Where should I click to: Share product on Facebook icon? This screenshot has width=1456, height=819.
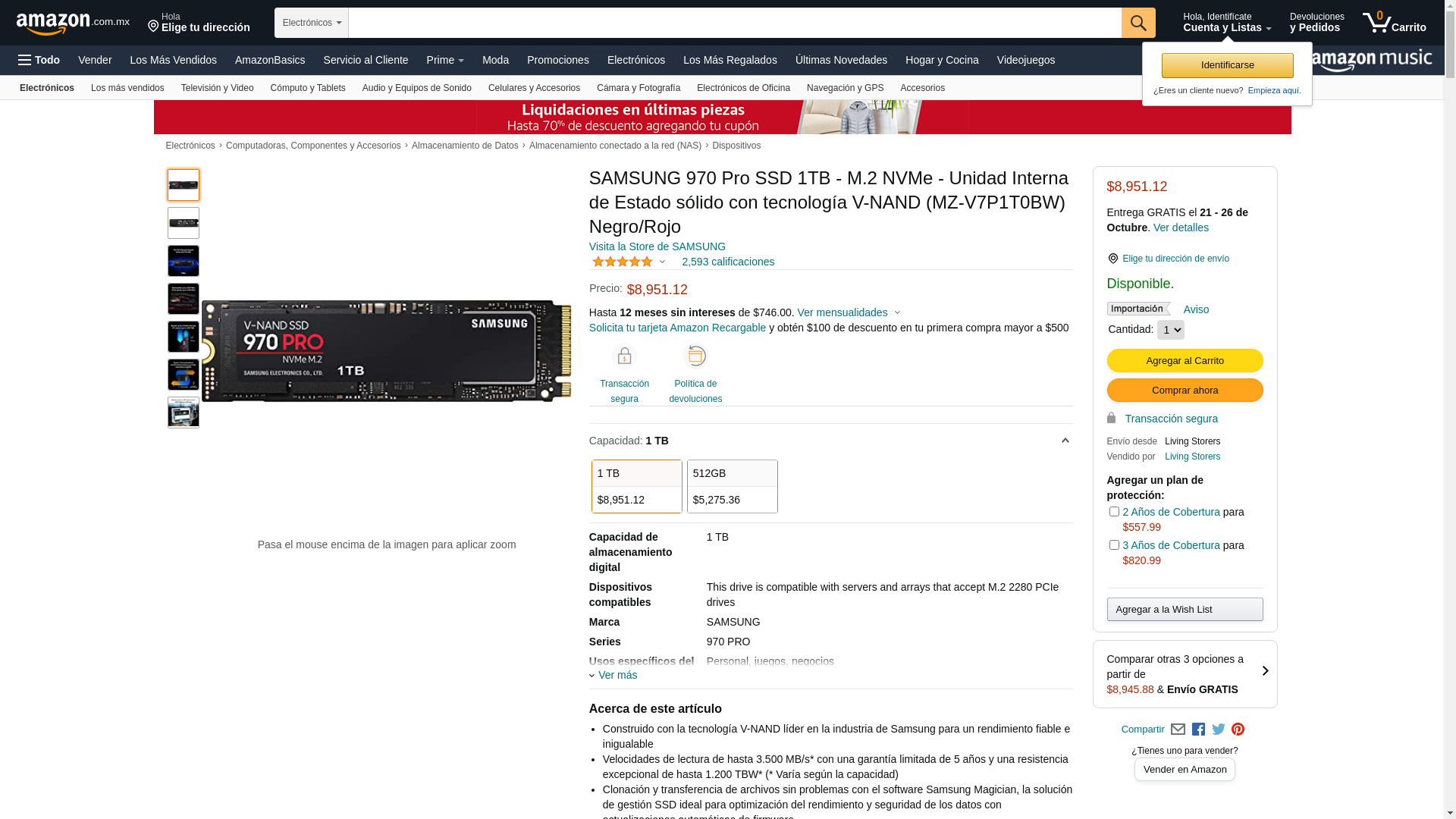(x=1198, y=730)
